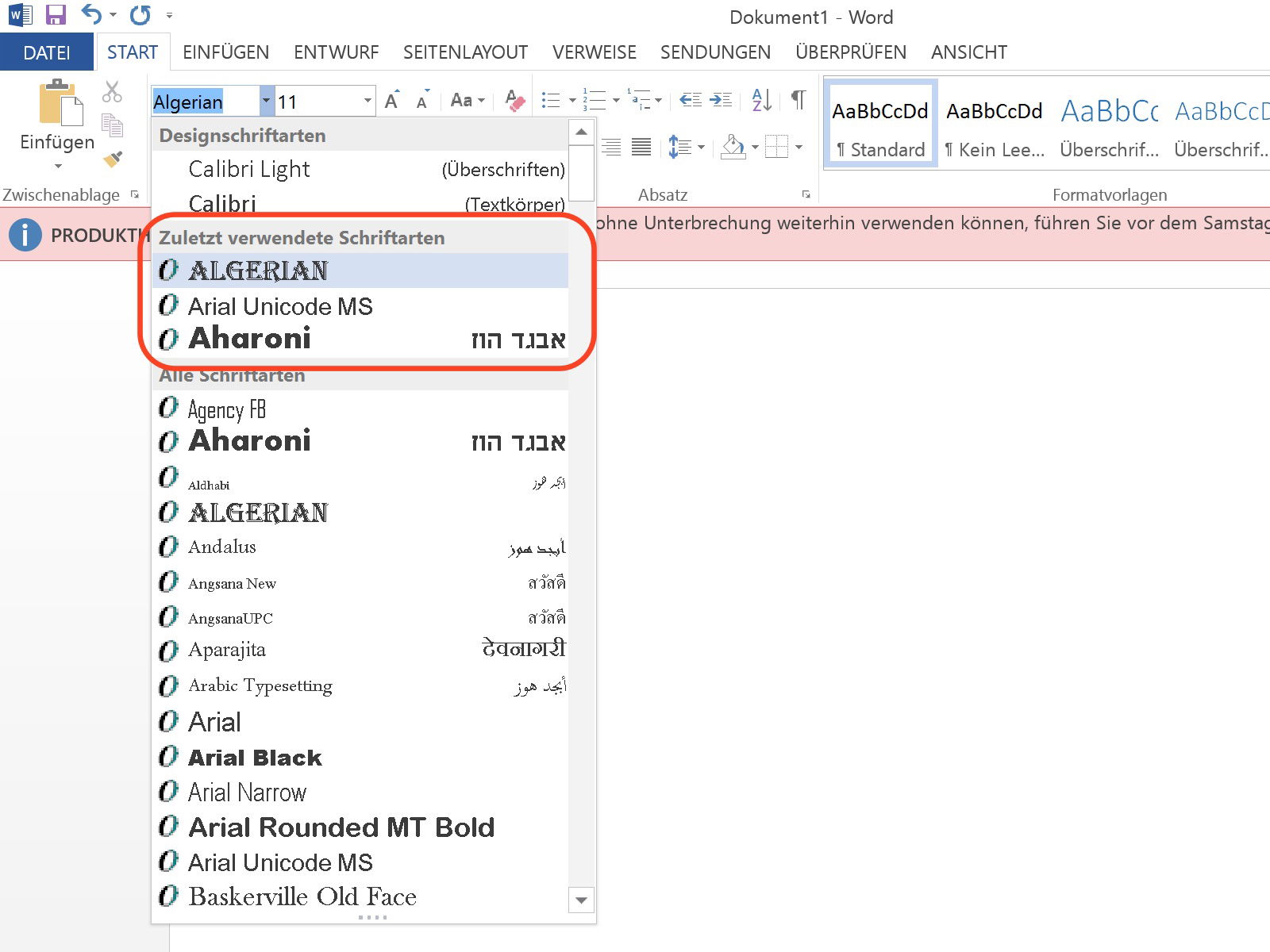Cut selection with the scissors icon

pos(112,91)
